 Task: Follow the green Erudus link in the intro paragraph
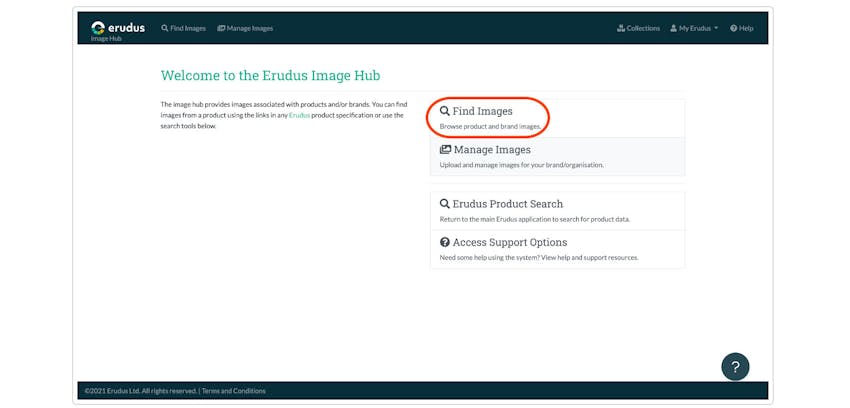(299, 115)
